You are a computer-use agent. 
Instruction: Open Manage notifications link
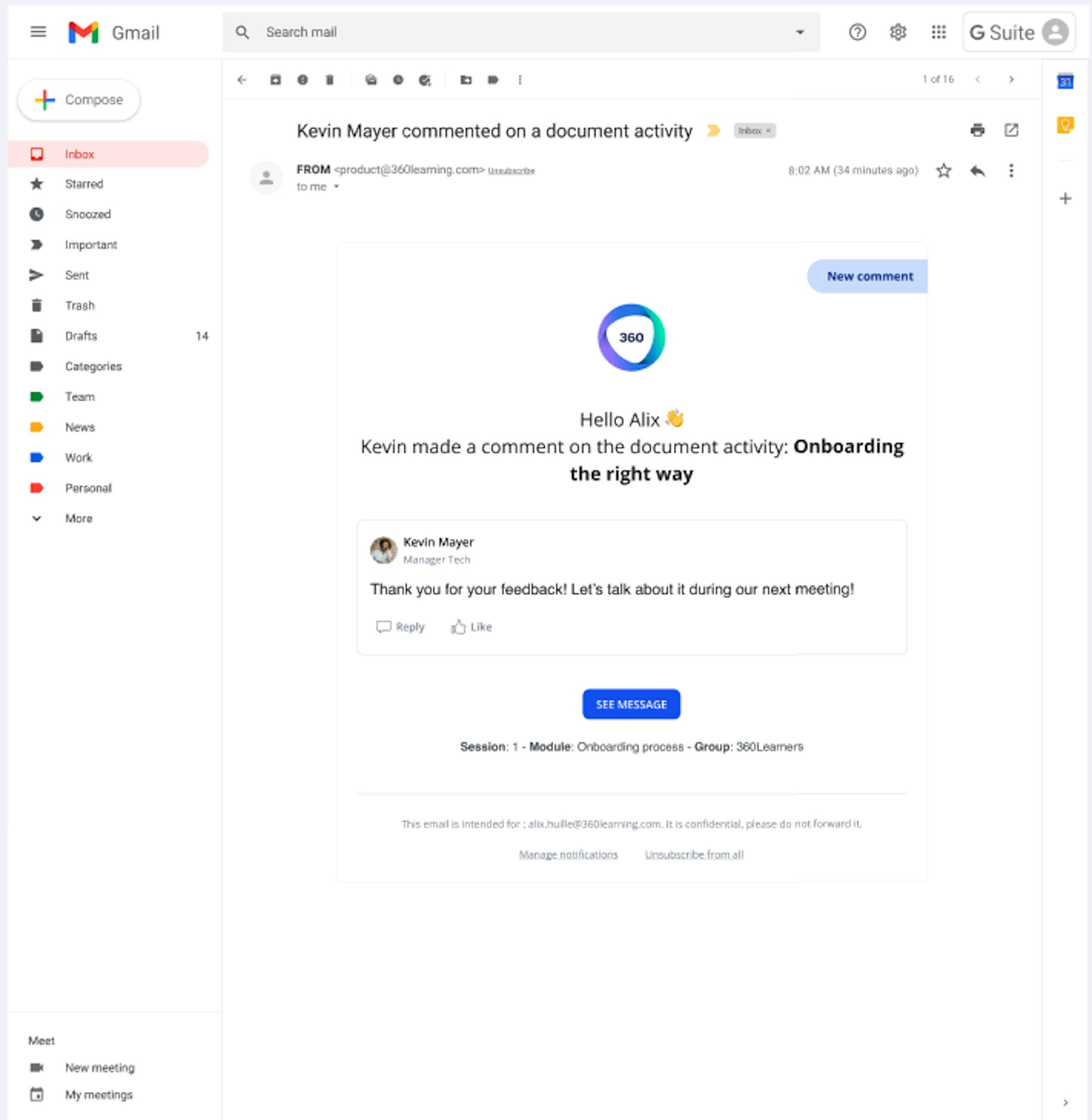[x=568, y=854]
